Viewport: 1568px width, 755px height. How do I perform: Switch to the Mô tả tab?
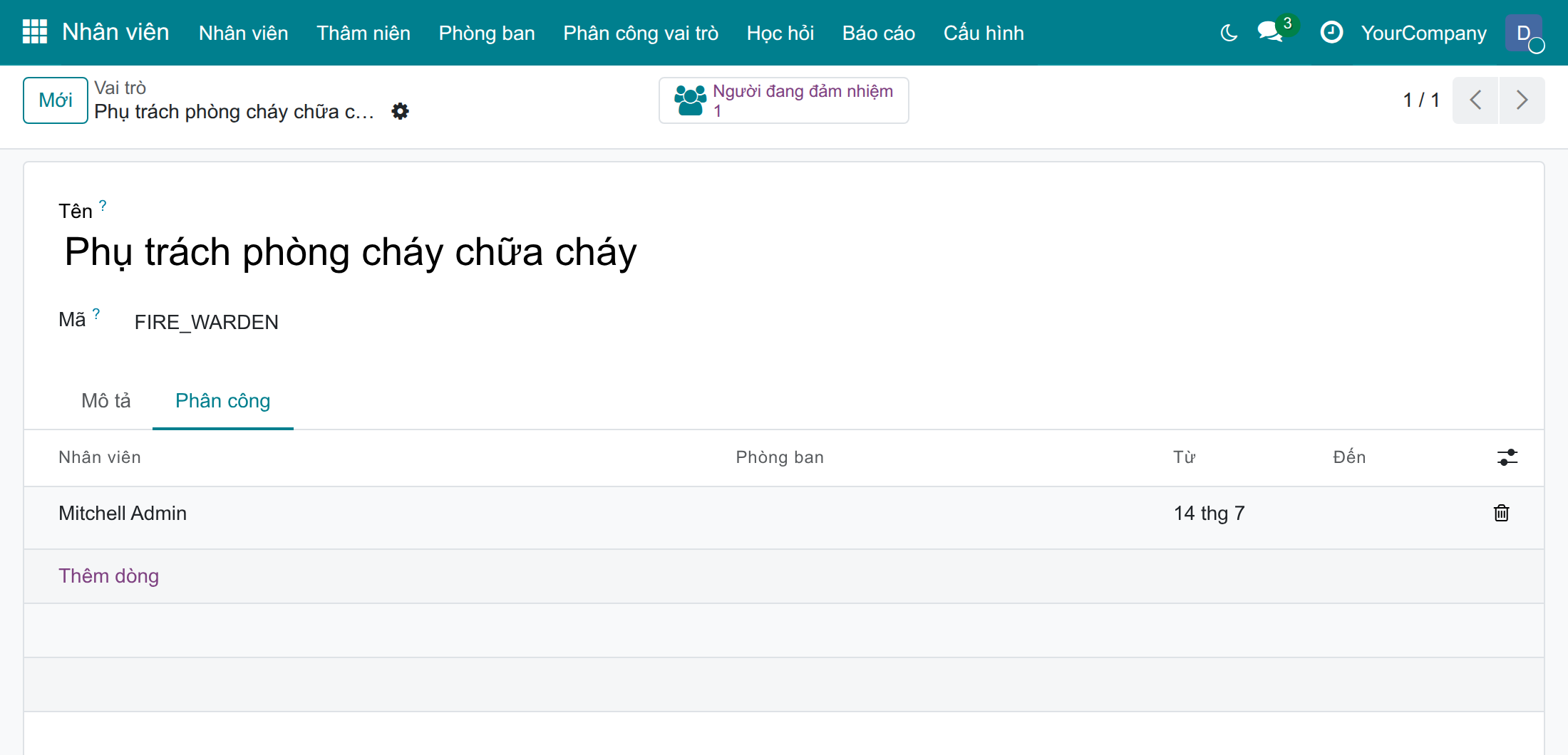click(x=106, y=401)
